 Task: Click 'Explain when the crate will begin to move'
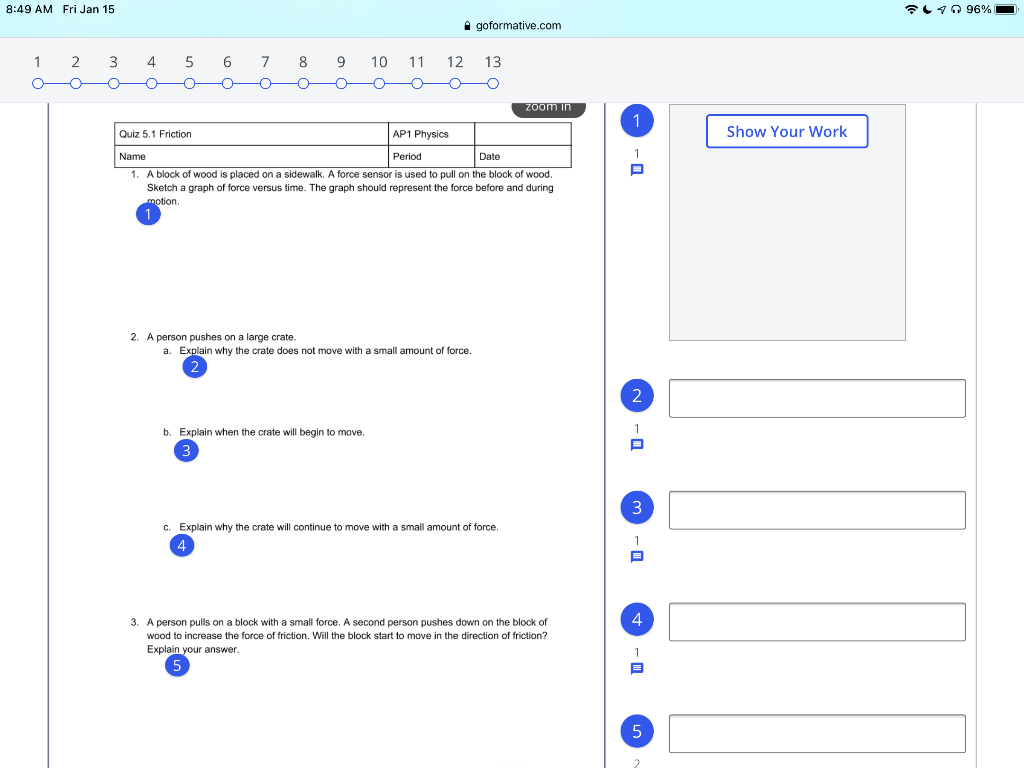pyautogui.click(x=272, y=432)
